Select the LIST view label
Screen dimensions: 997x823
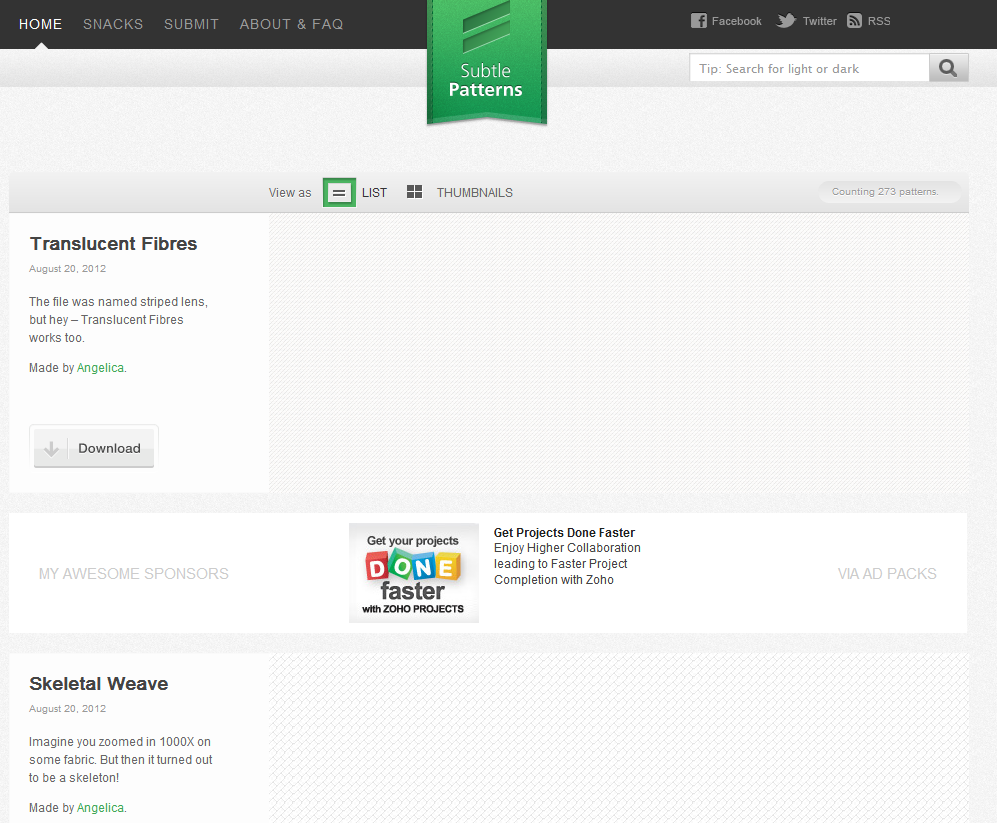375,193
